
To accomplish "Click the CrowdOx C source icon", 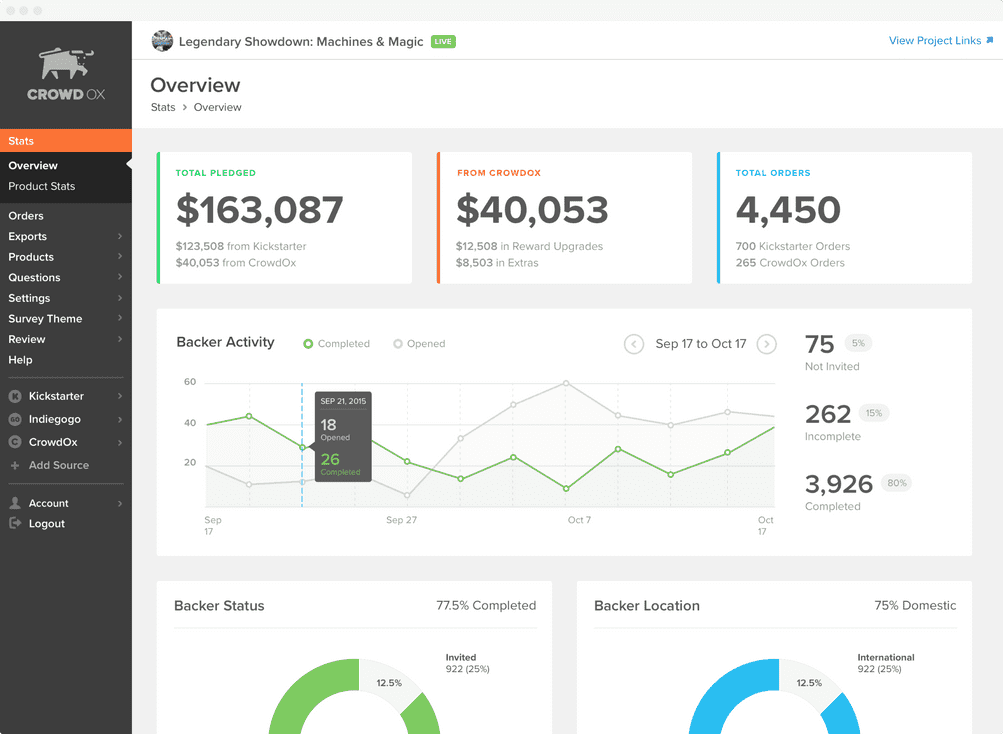I will pyautogui.click(x=15, y=442).
